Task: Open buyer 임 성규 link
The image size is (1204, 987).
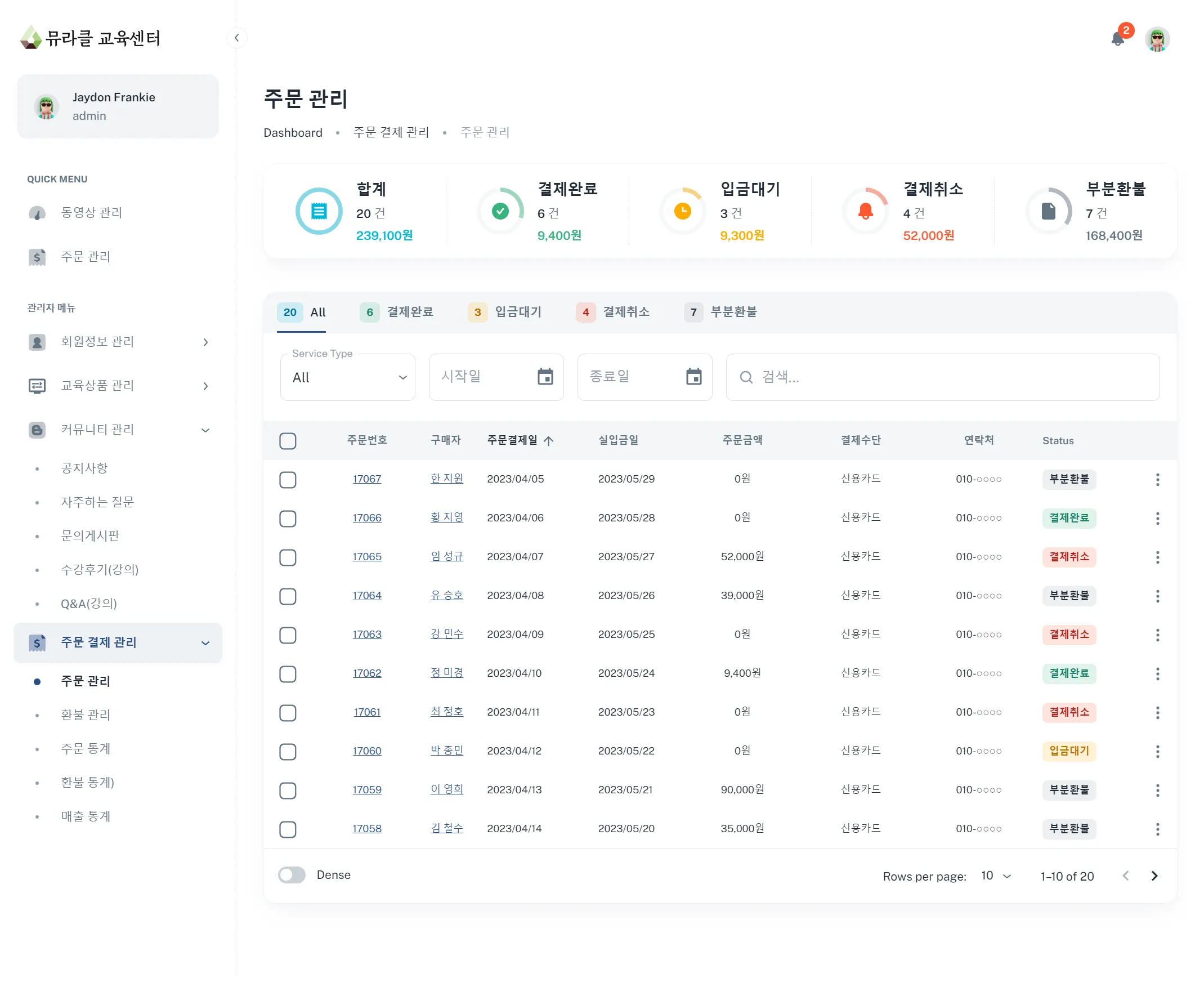Action: coord(447,557)
